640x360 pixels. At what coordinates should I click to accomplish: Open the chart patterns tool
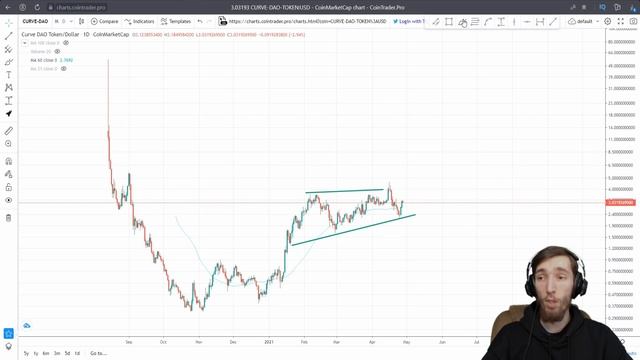(x=9, y=88)
